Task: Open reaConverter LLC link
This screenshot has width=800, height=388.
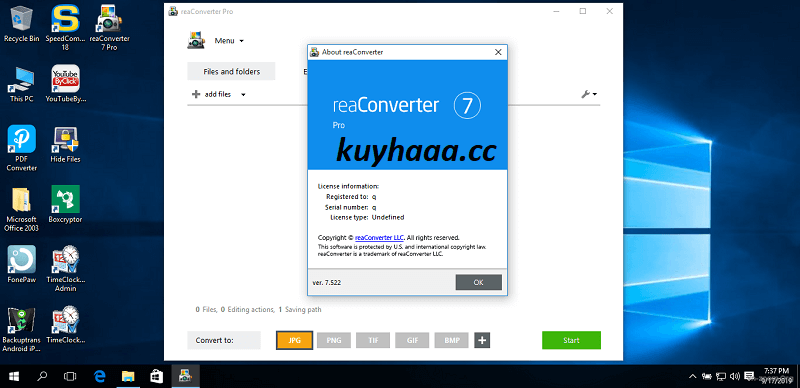Action: pyautogui.click(x=380, y=237)
